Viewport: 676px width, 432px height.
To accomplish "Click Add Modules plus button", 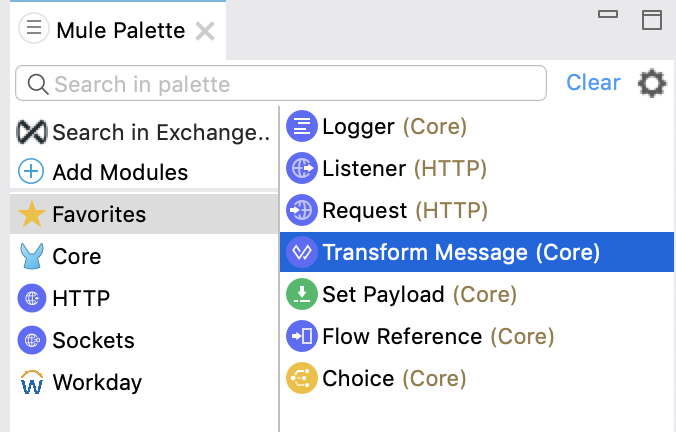I will click(x=32, y=172).
